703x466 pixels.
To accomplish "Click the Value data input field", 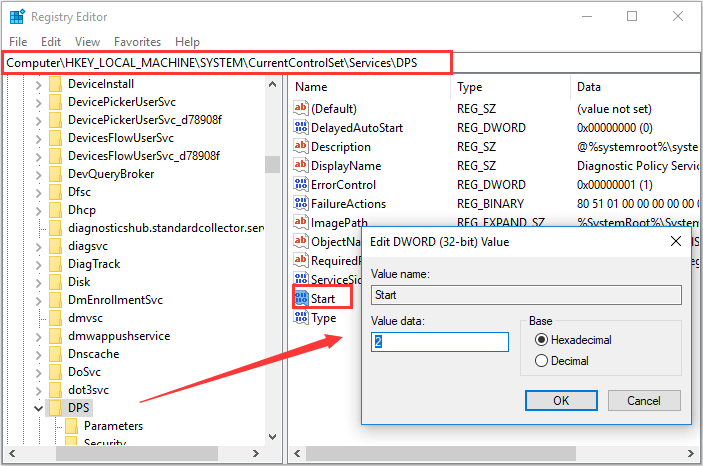I will pos(440,342).
